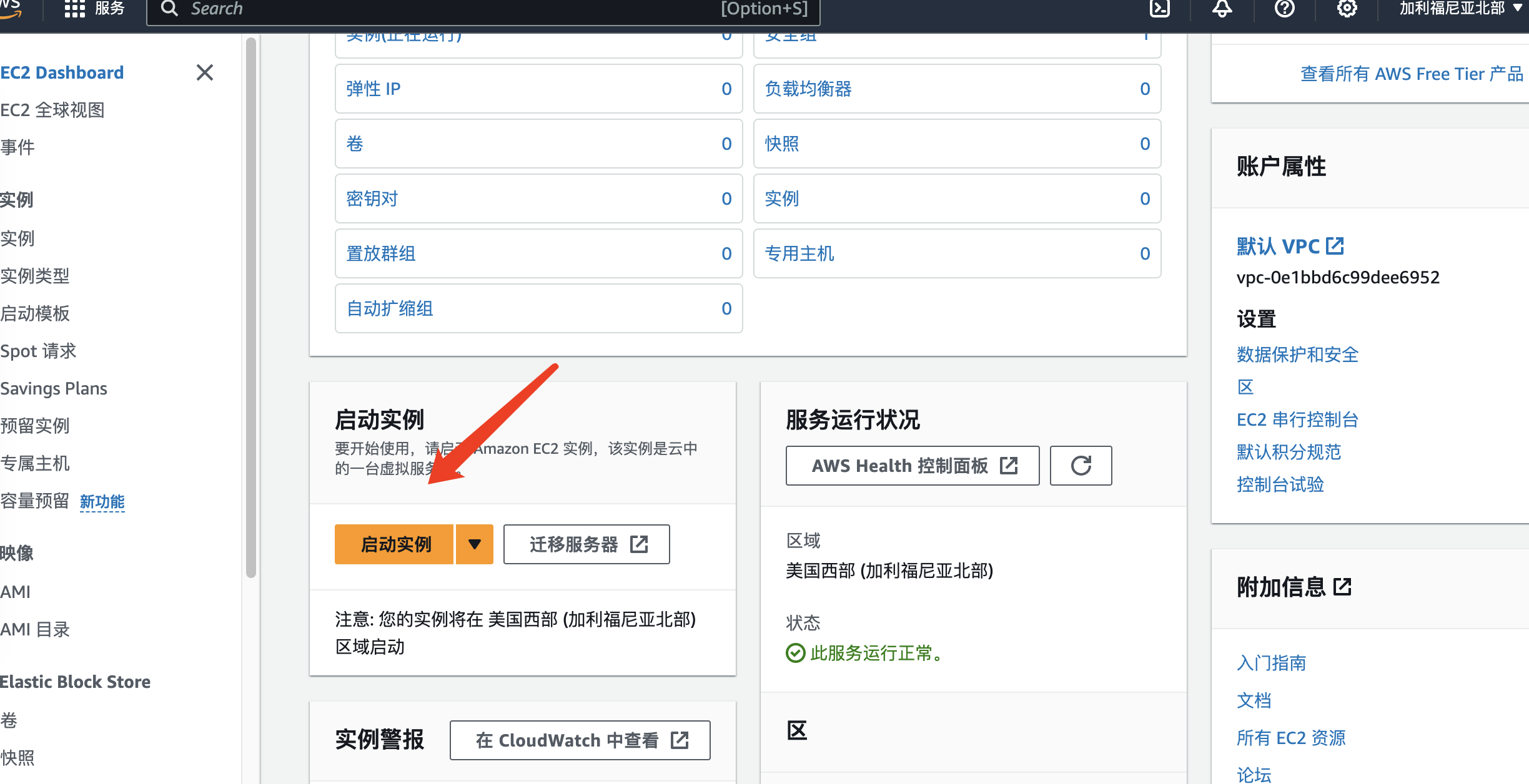Click 在 CloudWatch 中查看 button
This screenshot has height=784, width=1529.
(x=580, y=740)
